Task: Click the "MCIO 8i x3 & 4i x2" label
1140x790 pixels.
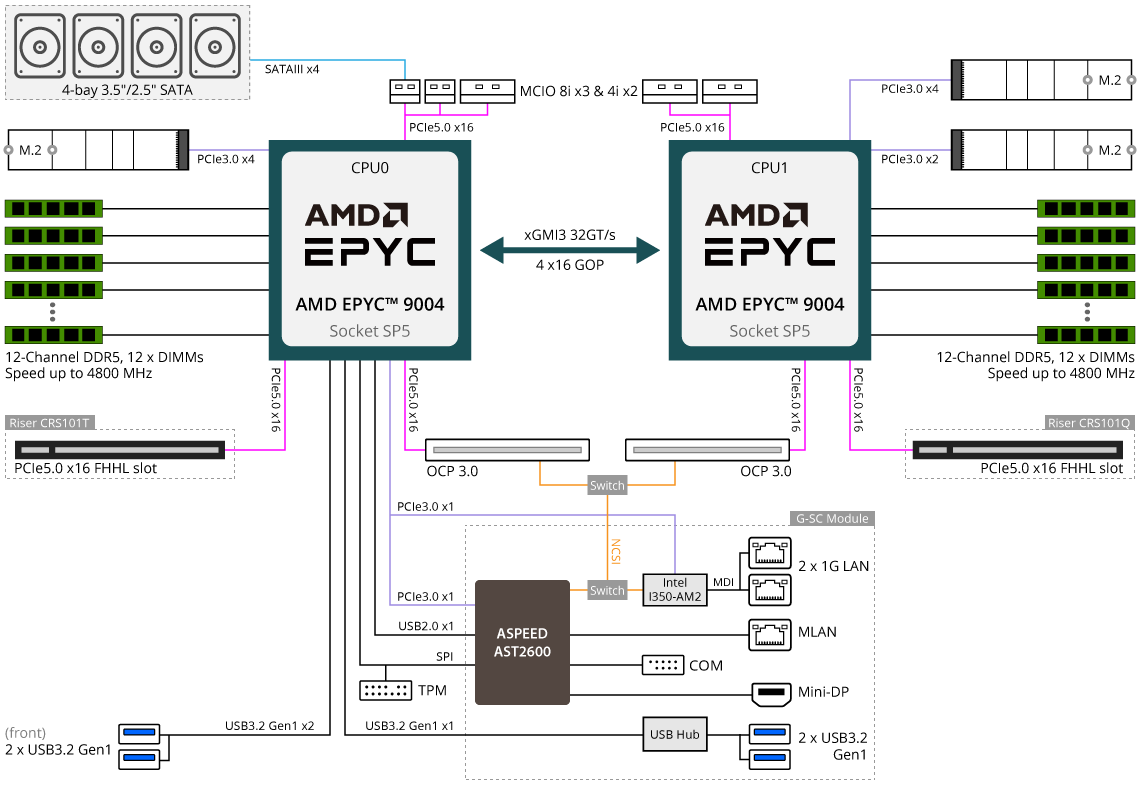Action: 579,91
